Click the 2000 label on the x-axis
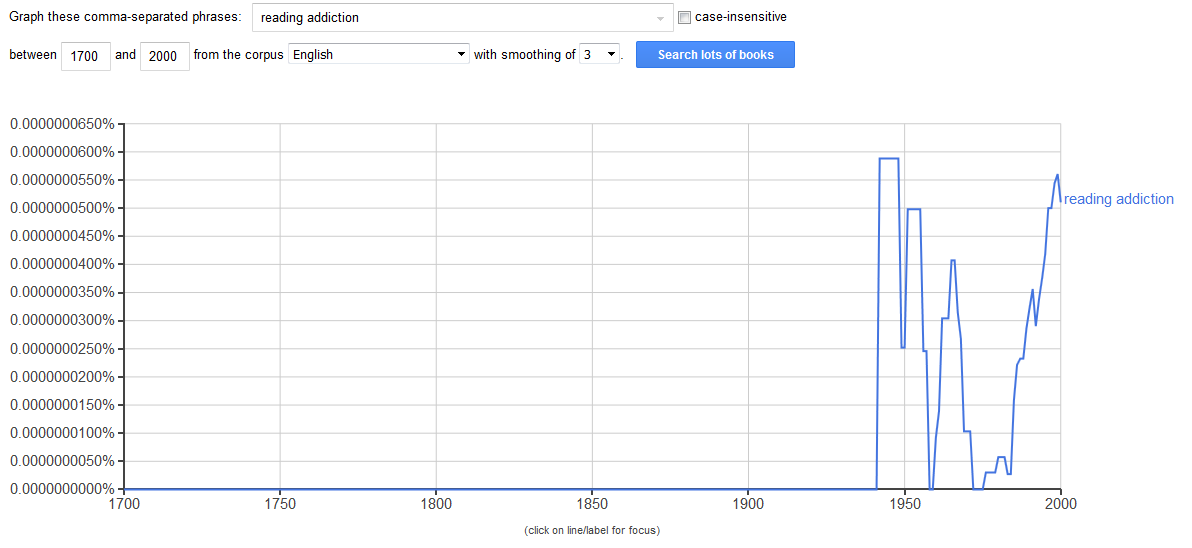This screenshot has width=1192, height=548. click(x=1060, y=503)
